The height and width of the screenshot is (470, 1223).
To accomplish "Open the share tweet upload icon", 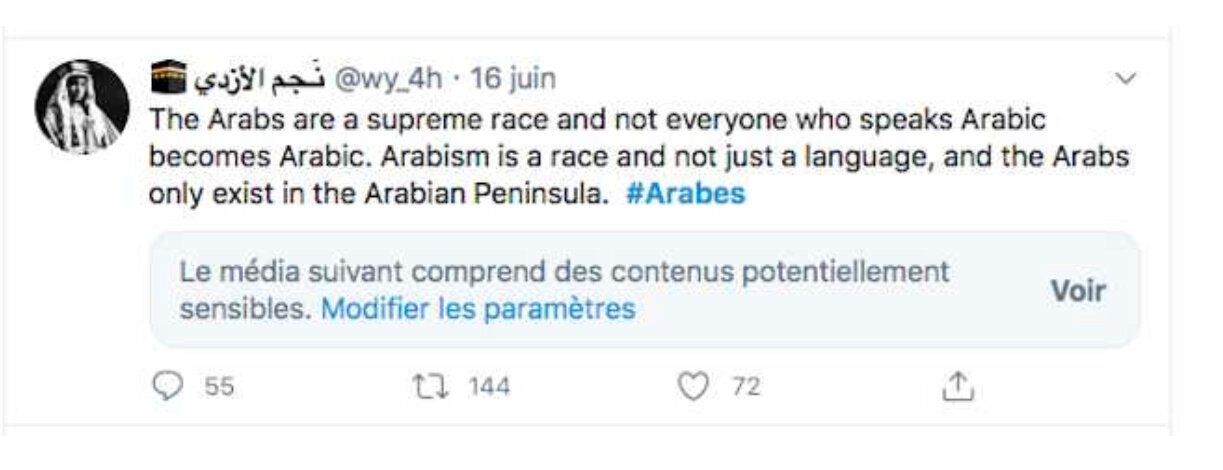I will tap(957, 386).
